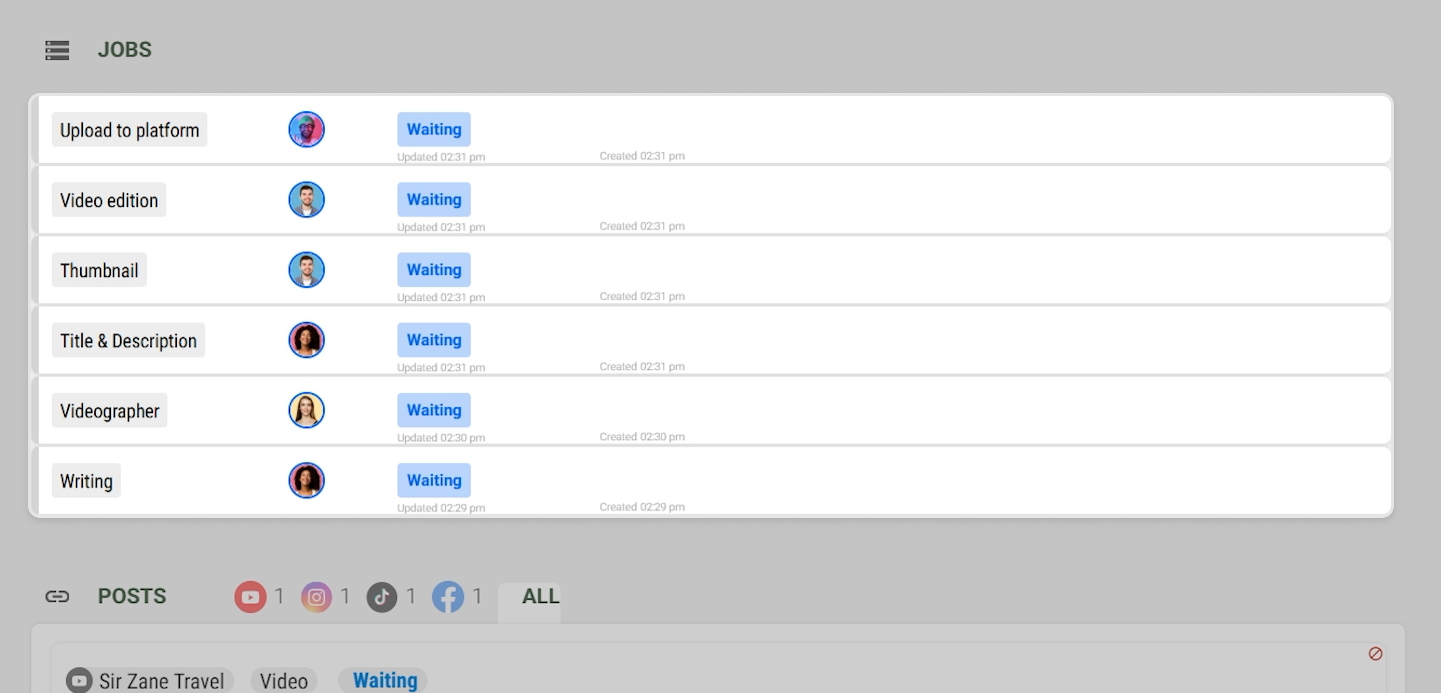Click the avatar on Upload to platform job
The height and width of the screenshot is (693, 1441).
307,130
